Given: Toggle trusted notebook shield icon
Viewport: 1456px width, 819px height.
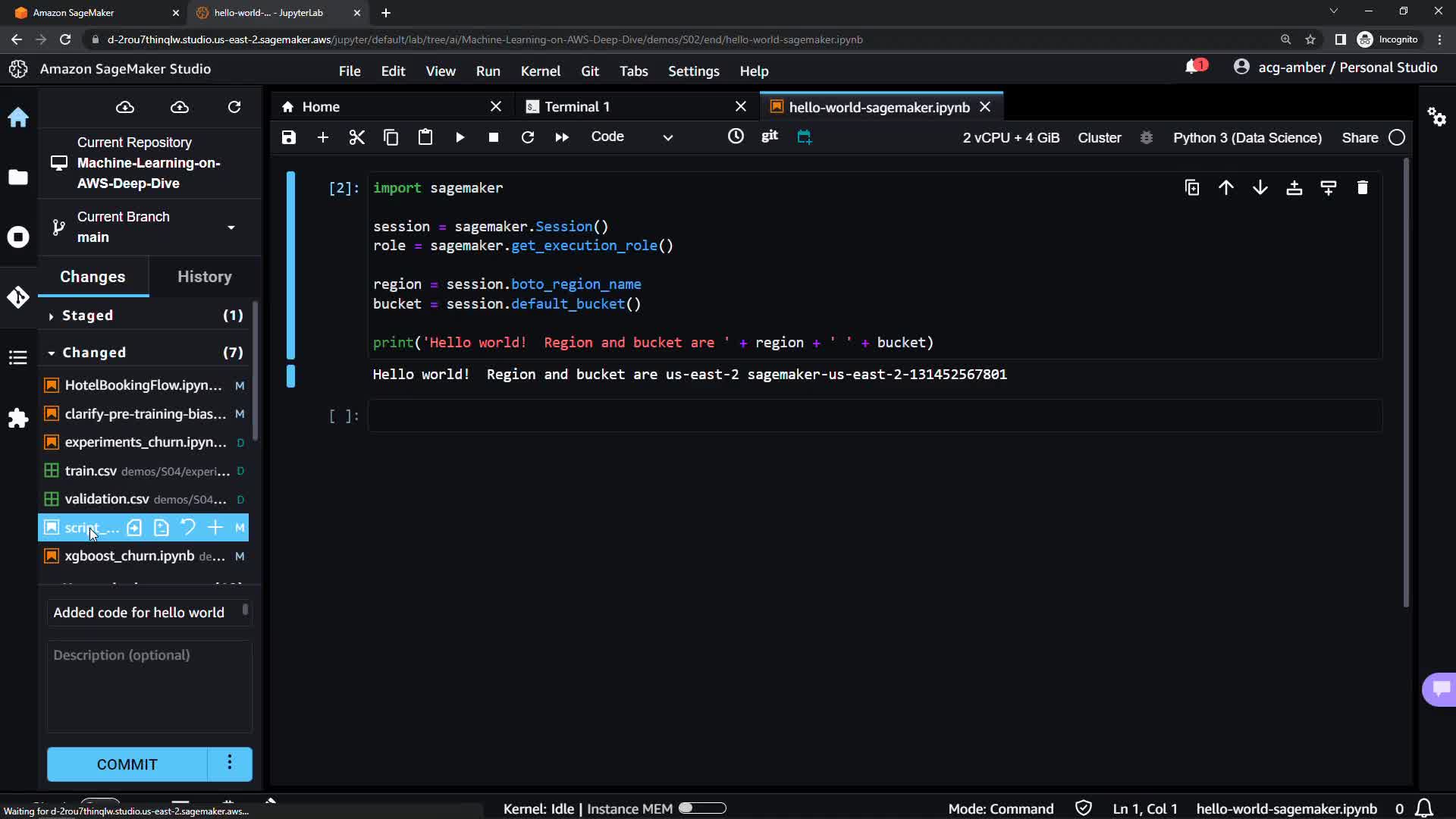Looking at the screenshot, I should pos(1084,808).
